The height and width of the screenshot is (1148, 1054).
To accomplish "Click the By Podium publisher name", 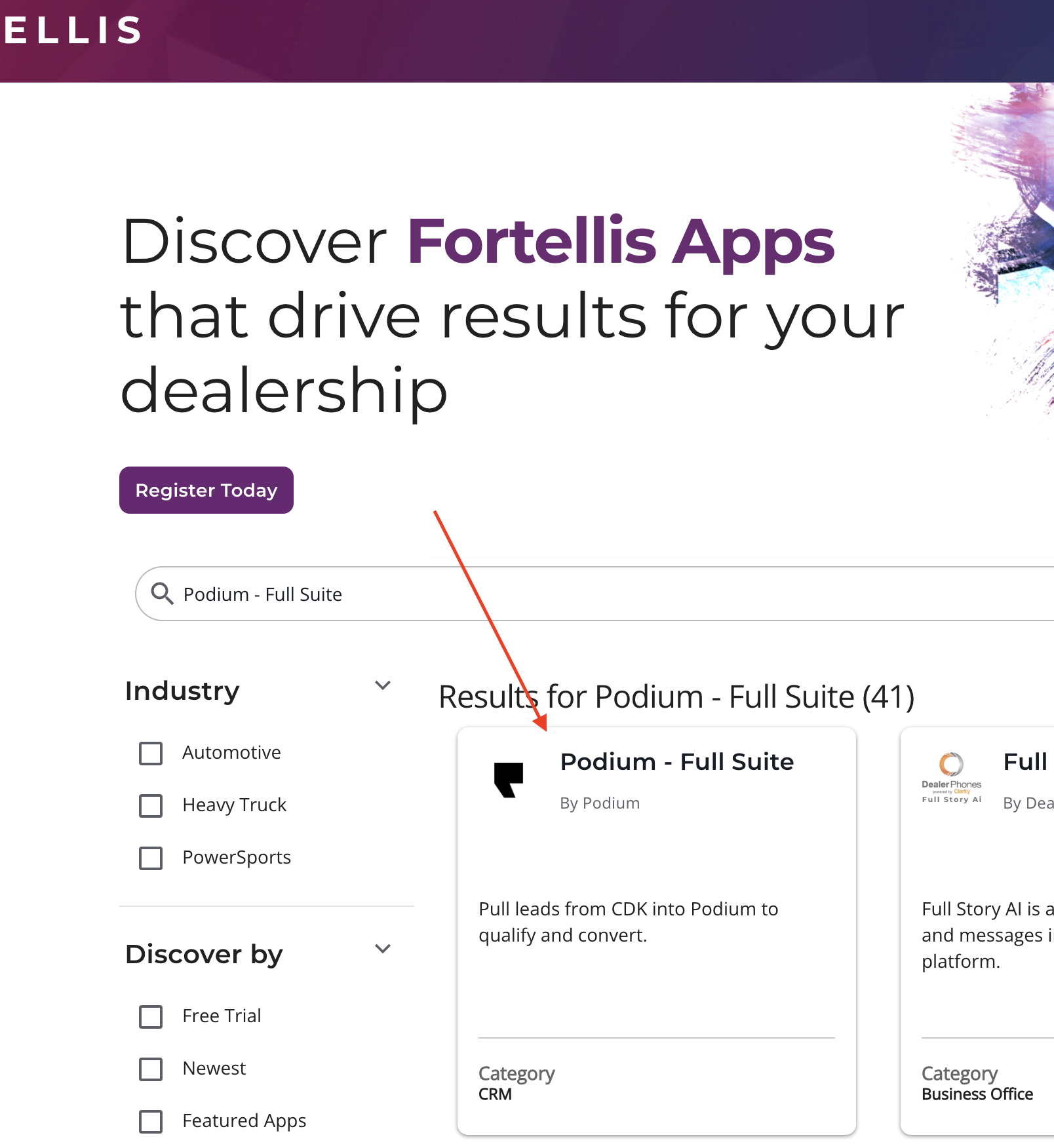I will [x=599, y=803].
